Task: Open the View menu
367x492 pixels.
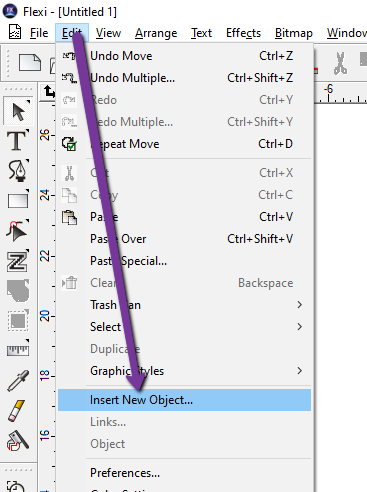Action: [108, 33]
